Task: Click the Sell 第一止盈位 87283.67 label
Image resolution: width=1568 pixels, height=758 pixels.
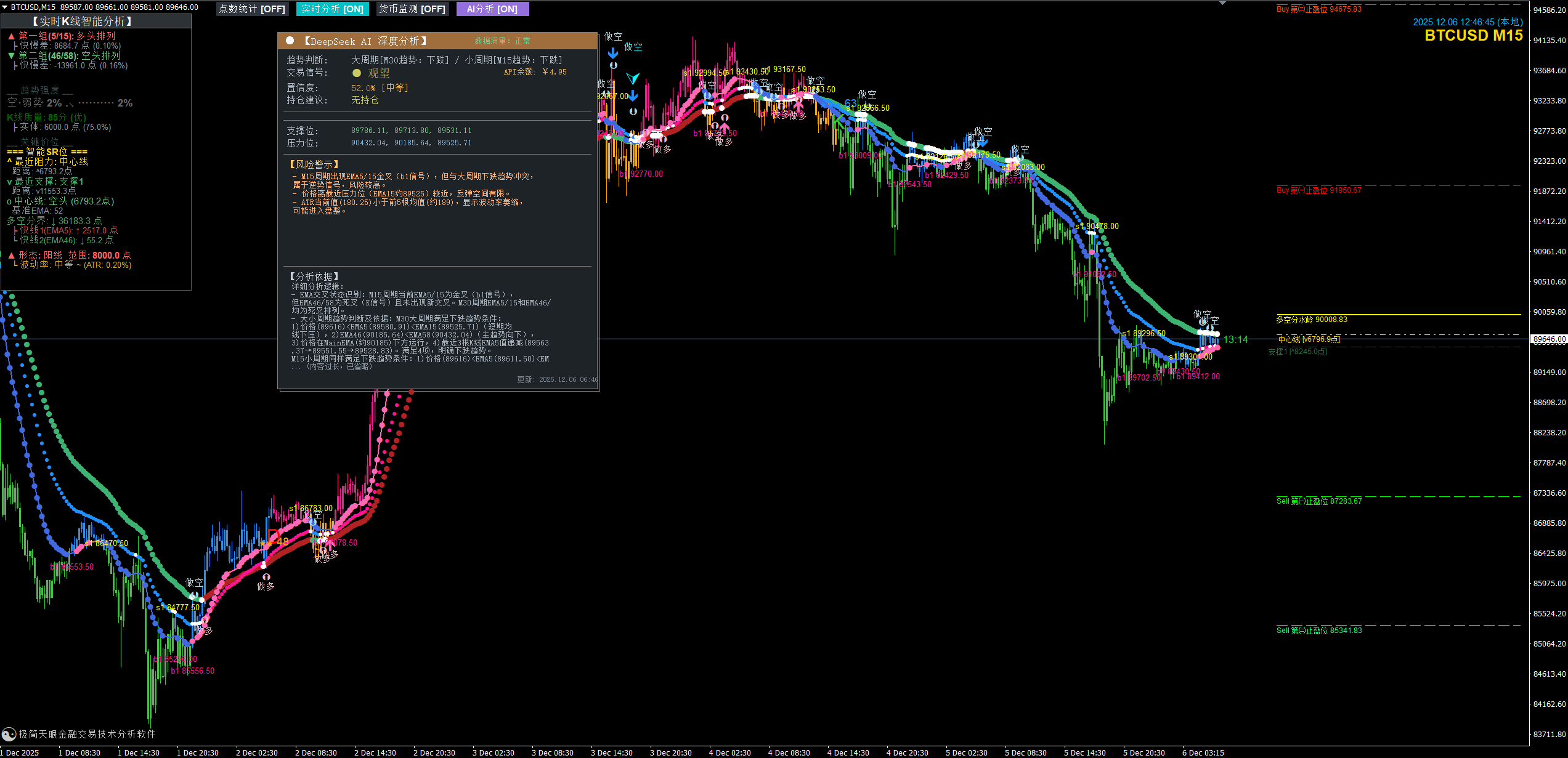Action: click(x=1319, y=501)
